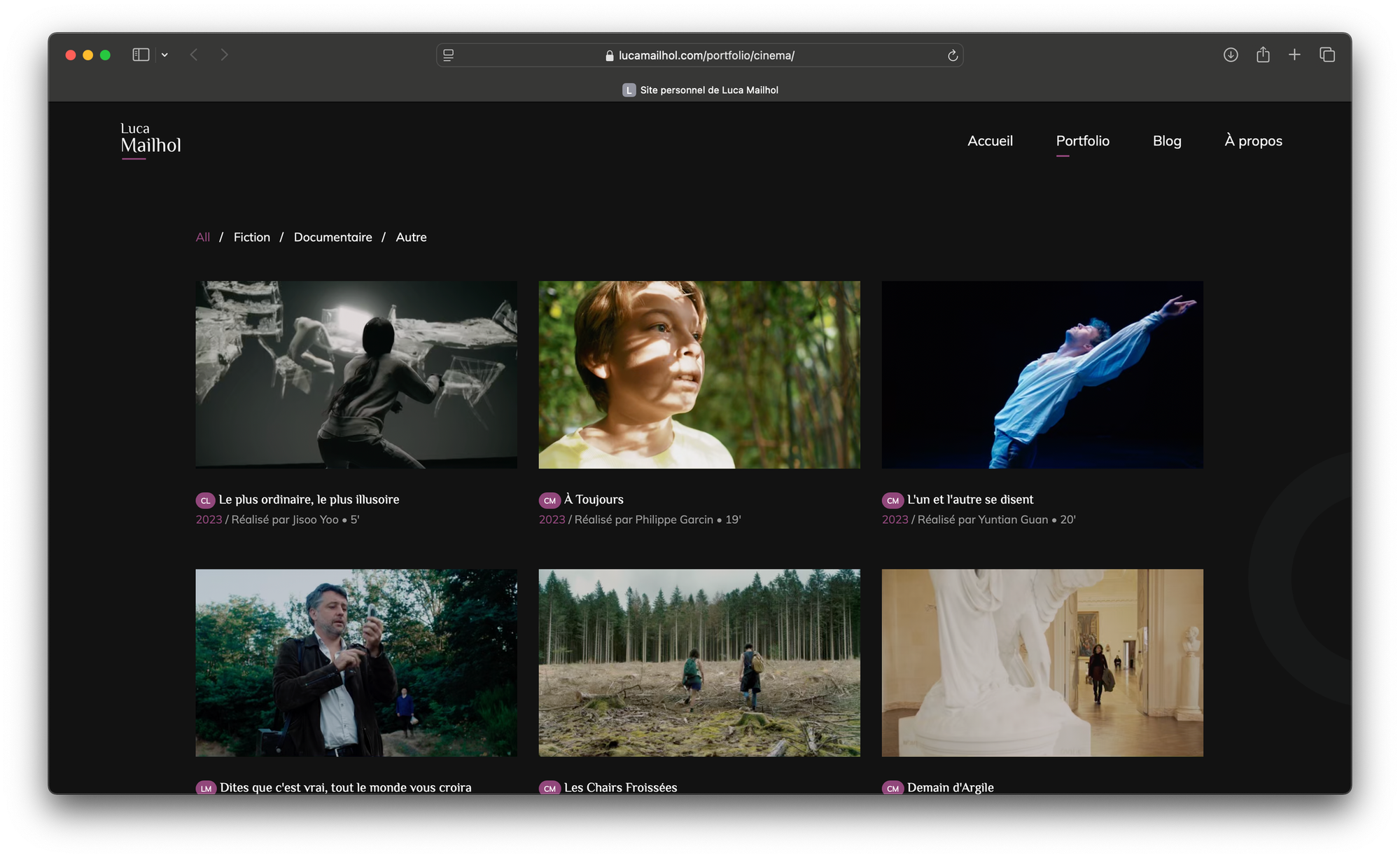Open a new tab with plus icon
The height and width of the screenshot is (858, 1400).
(x=1294, y=55)
